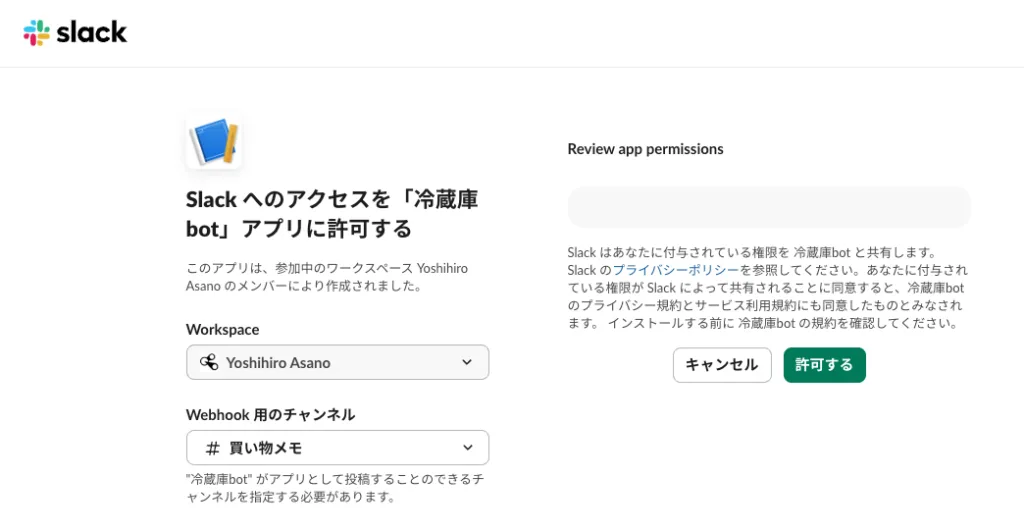Click the hash icon before 買い物メモ

point(213,448)
